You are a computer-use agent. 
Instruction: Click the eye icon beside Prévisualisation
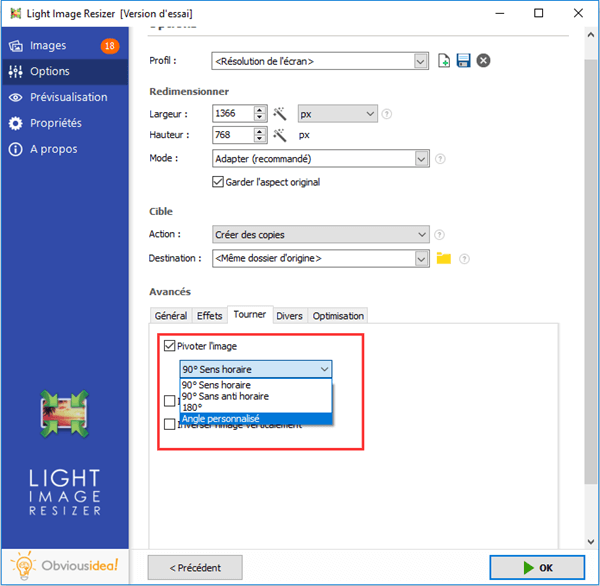[15, 98]
